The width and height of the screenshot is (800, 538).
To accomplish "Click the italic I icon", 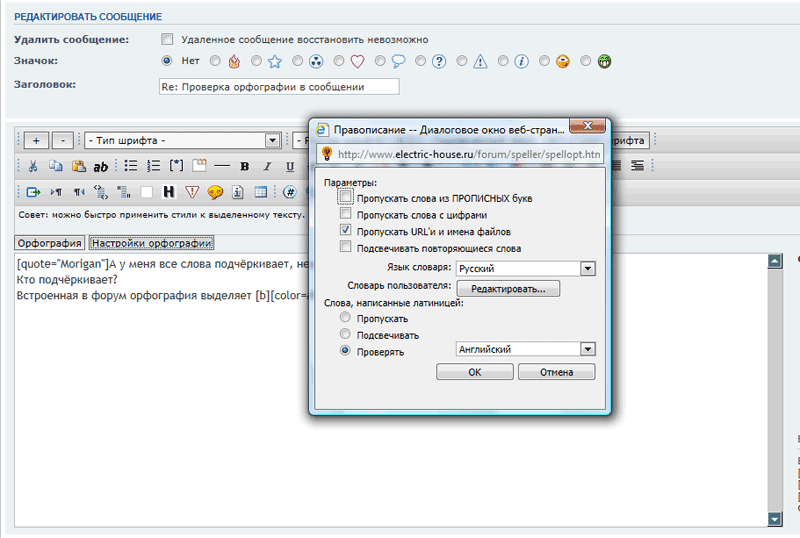I will coord(267,166).
